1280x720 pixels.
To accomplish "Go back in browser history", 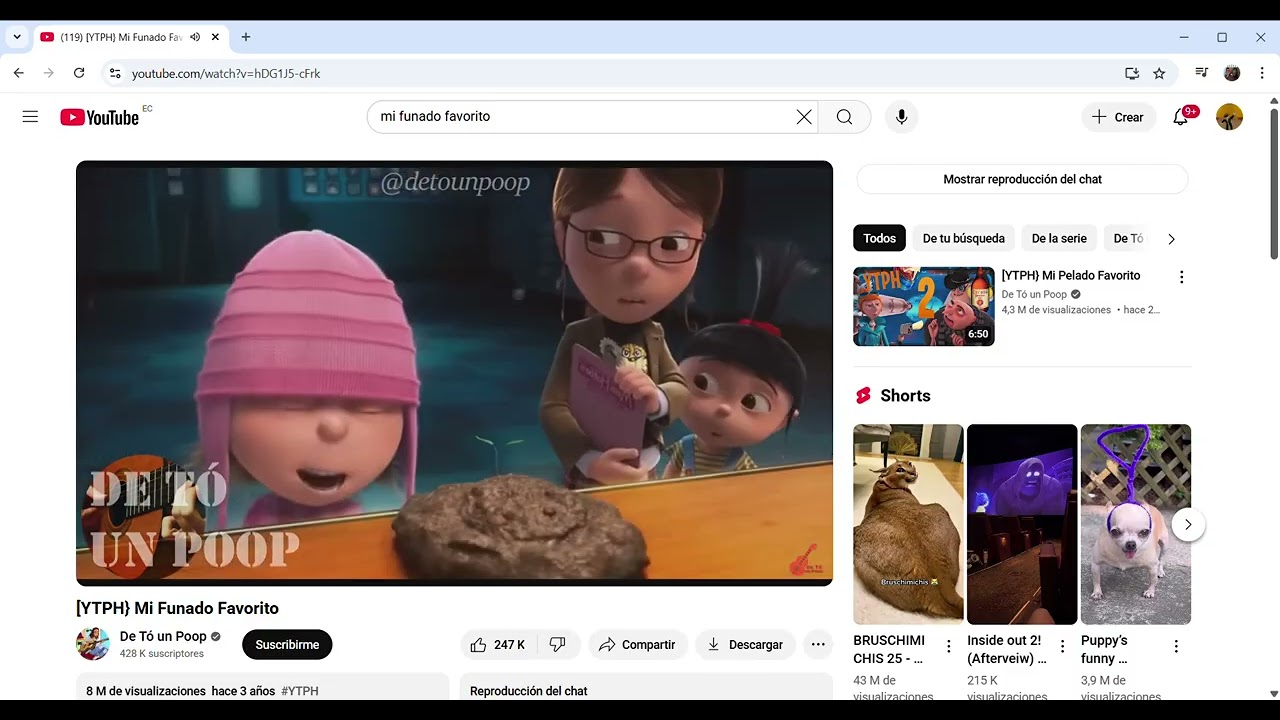I will point(18,73).
